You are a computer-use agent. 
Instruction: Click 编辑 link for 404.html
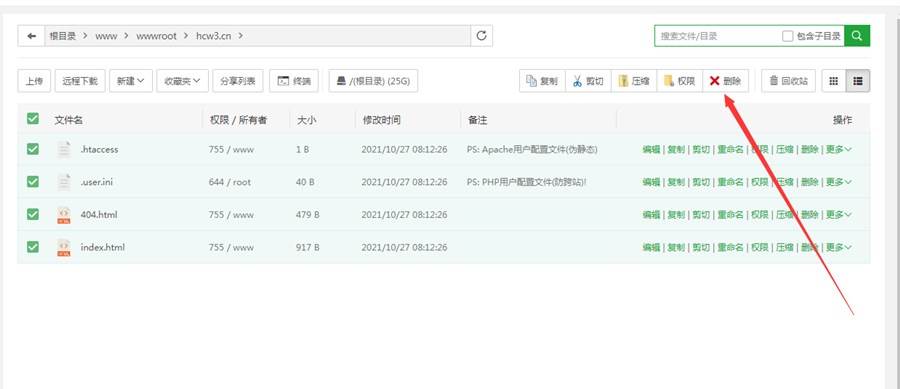pos(651,215)
